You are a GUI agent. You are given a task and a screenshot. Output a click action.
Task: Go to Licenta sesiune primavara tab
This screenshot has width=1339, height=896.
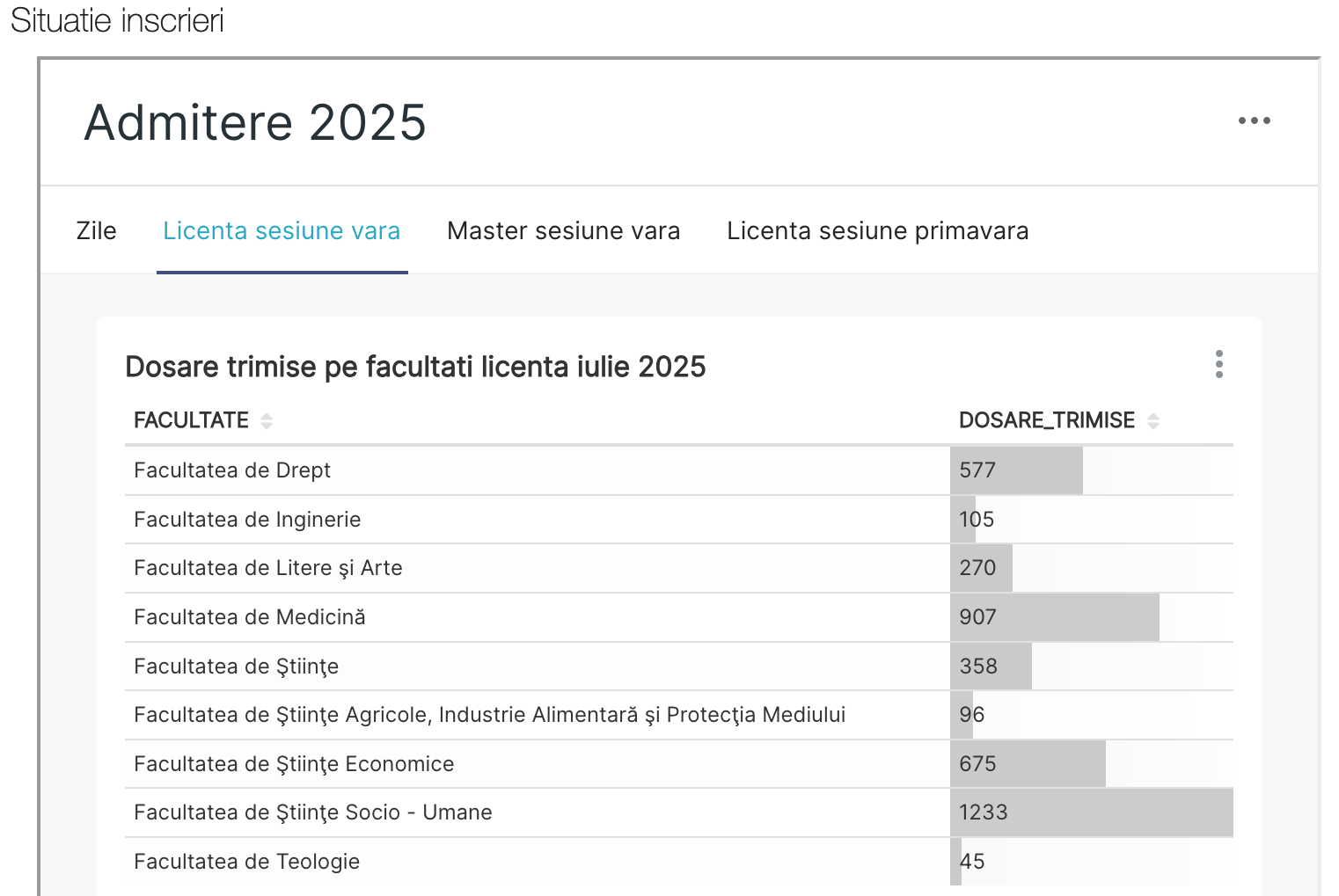click(877, 231)
